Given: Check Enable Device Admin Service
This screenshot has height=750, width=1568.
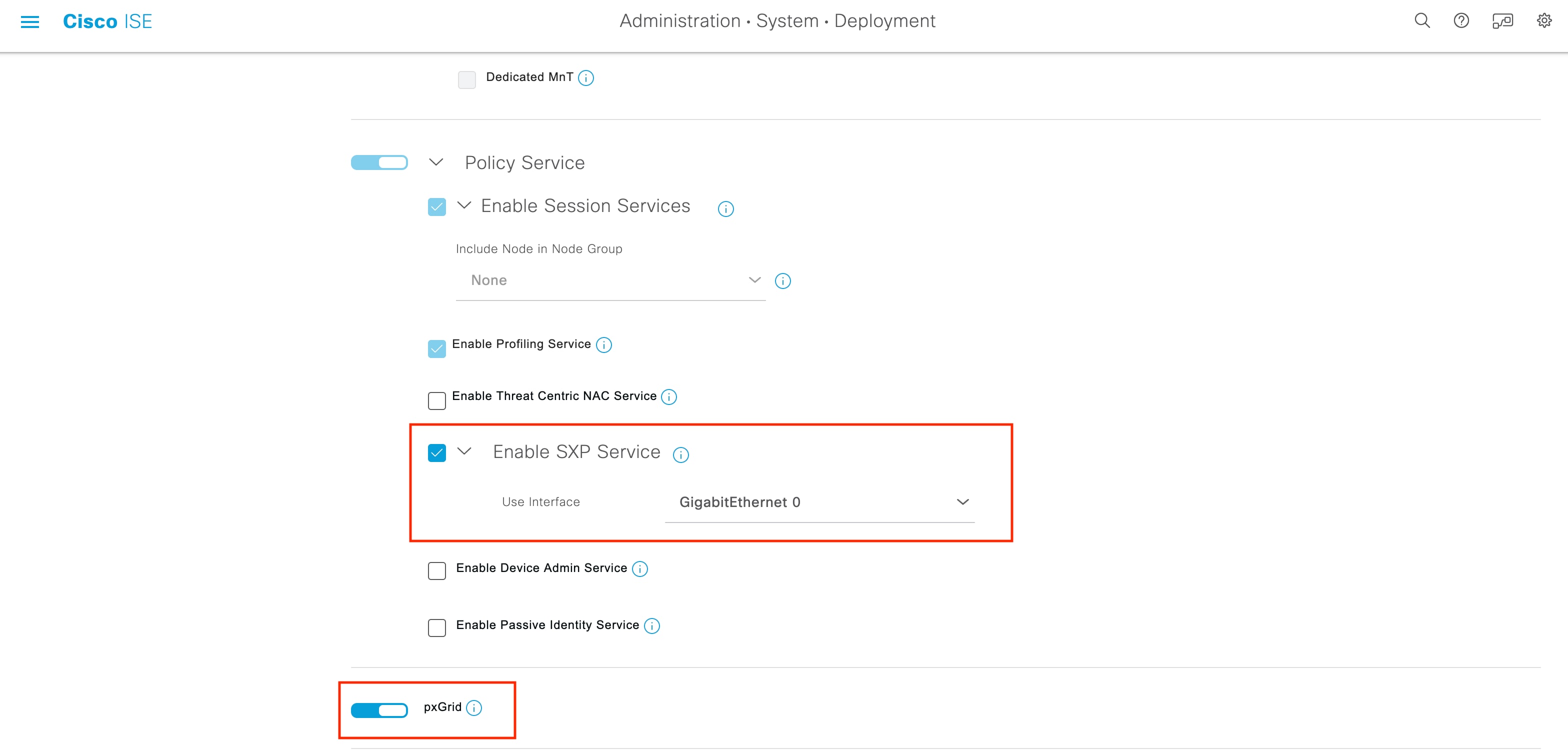Looking at the screenshot, I should click(436, 571).
